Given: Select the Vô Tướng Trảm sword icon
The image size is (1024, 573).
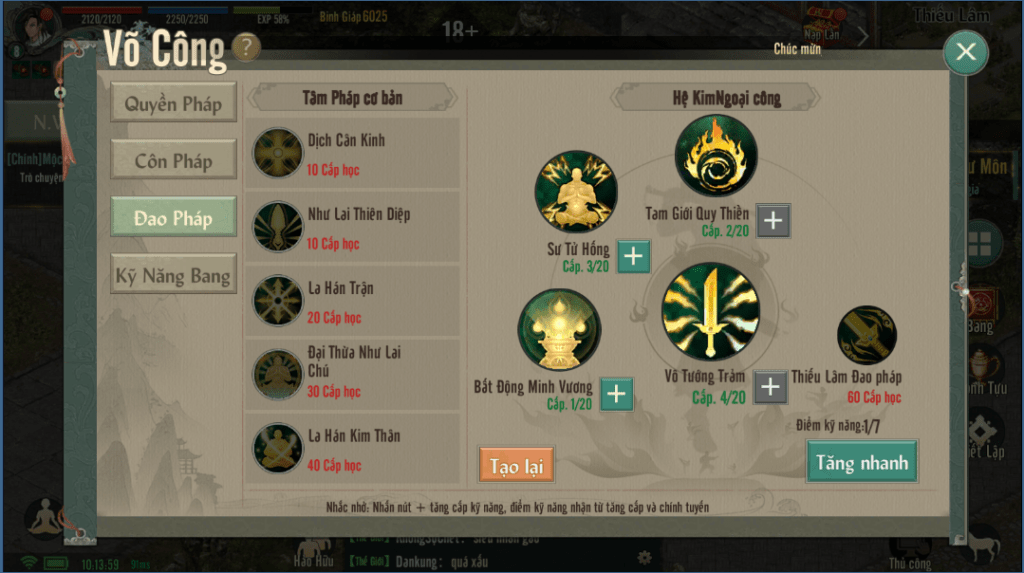Looking at the screenshot, I should tap(711, 311).
